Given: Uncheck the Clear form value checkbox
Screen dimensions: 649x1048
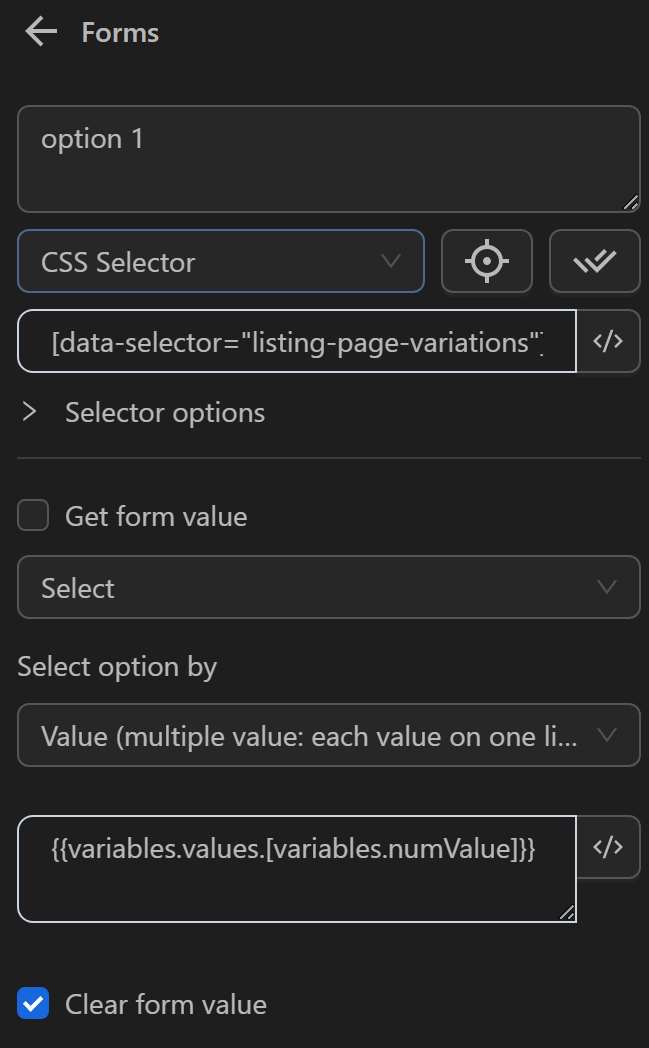Looking at the screenshot, I should (33, 1004).
